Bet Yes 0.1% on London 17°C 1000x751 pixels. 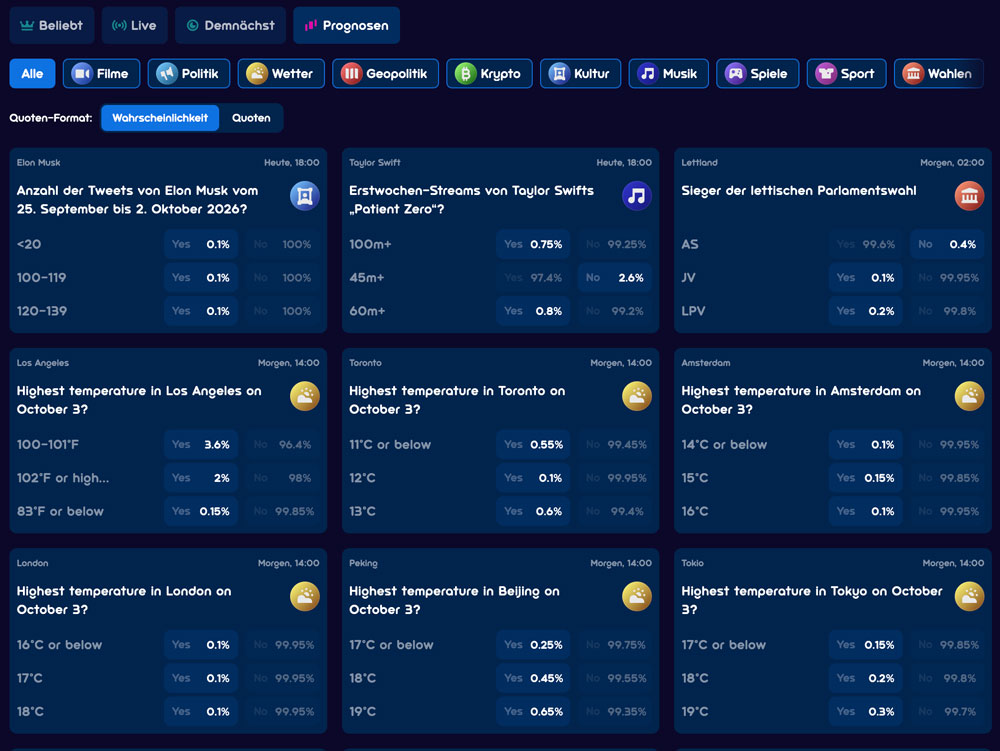(201, 678)
